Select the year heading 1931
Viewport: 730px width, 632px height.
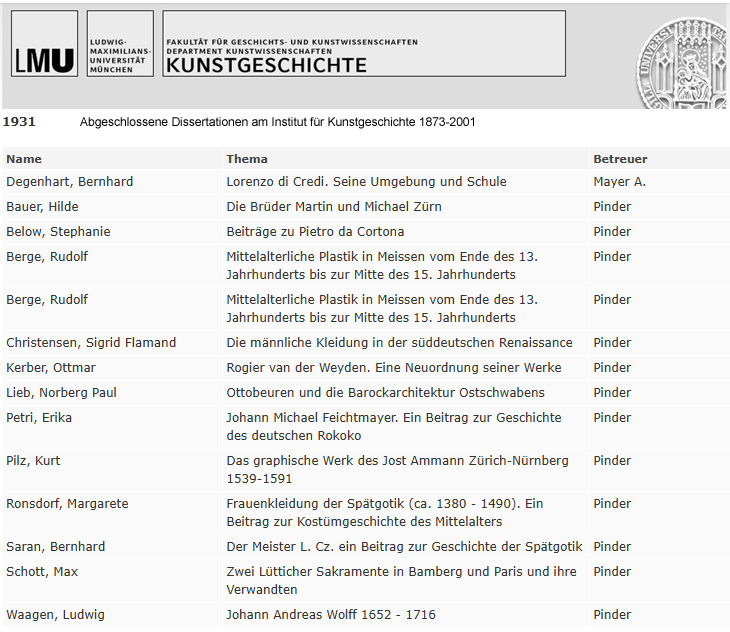(x=19, y=122)
